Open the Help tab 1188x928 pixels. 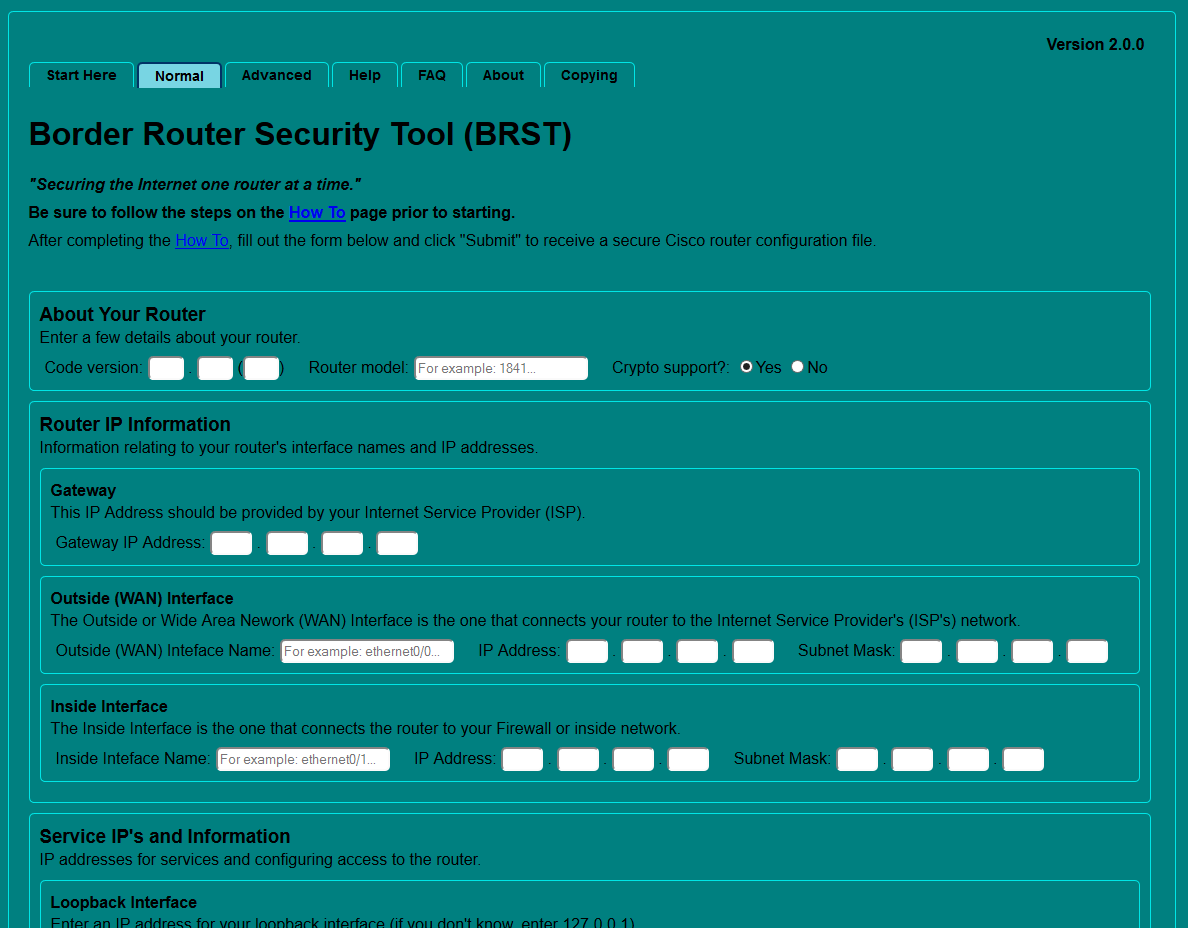point(364,75)
